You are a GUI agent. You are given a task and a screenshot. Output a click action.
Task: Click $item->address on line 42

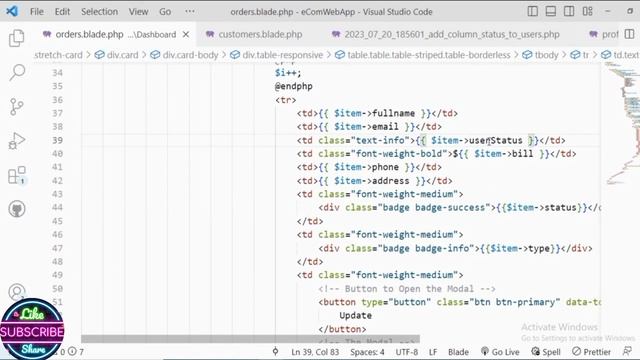(x=371, y=181)
